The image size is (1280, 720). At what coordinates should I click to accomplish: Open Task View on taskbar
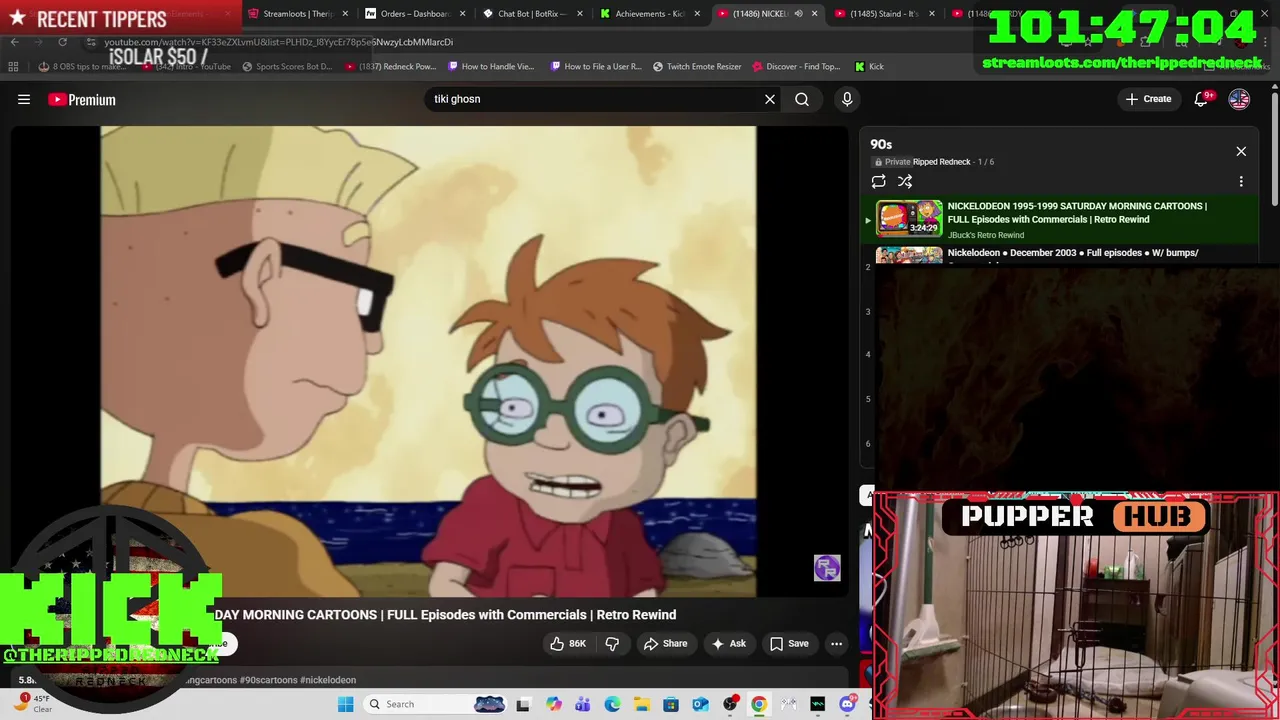[x=522, y=704]
